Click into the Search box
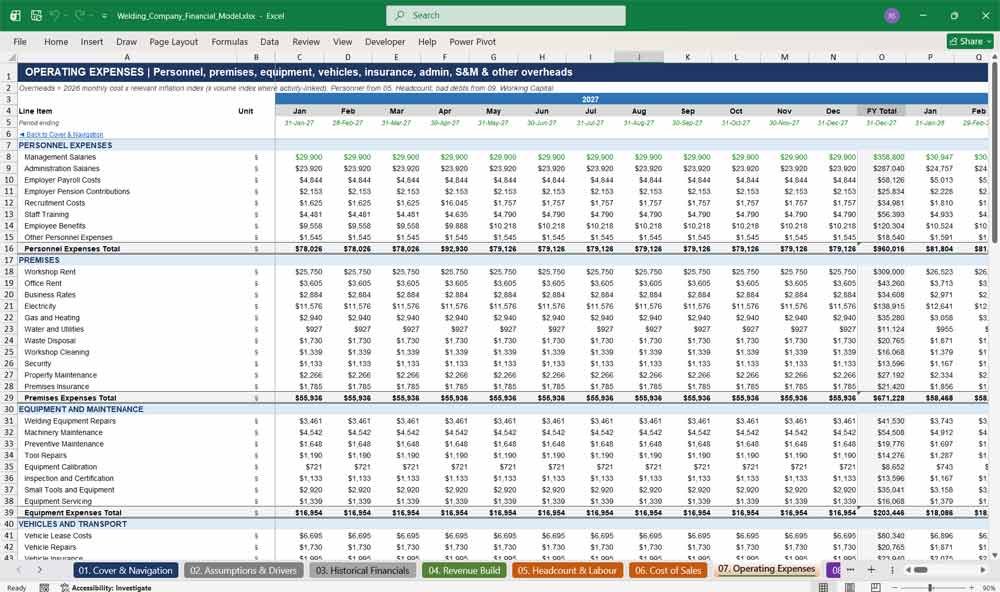Viewport: 1000px width, 592px height. click(x=506, y=15)
